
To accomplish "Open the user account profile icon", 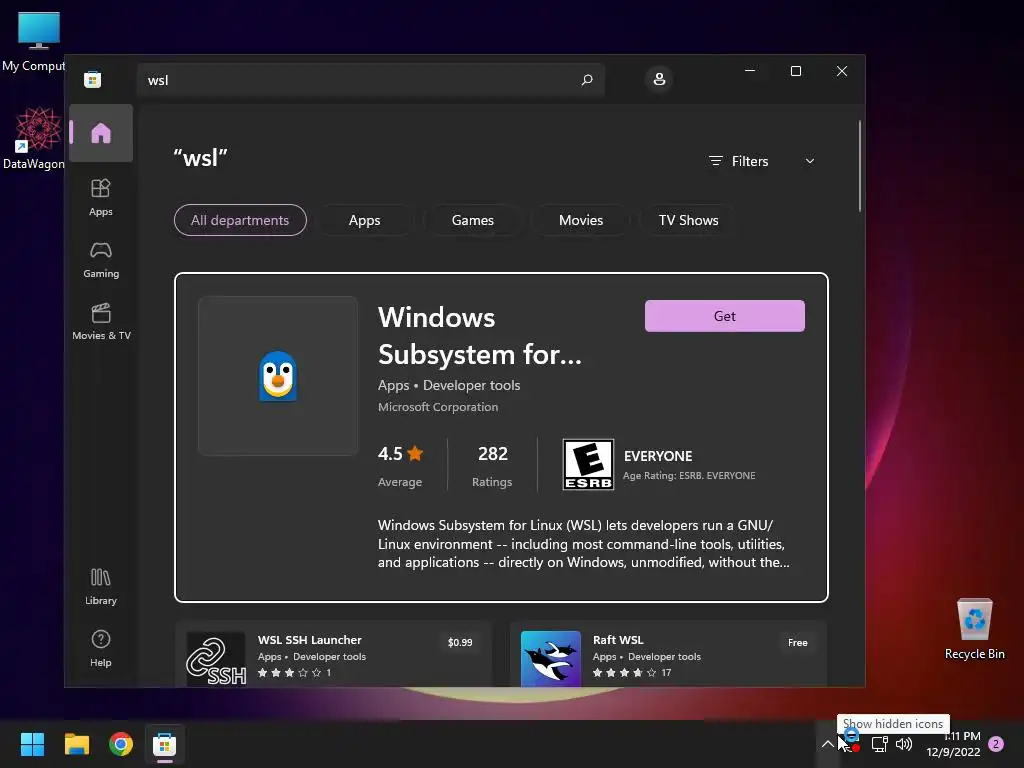I will pyautogui.click(x=659, y=79).
